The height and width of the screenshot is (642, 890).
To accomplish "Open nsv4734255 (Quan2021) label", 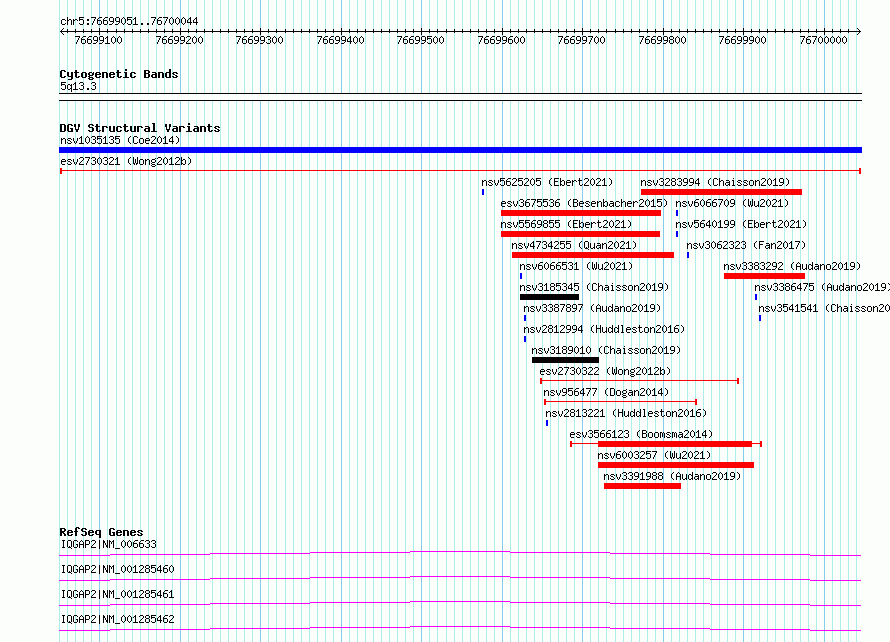I will click(574, 245).
